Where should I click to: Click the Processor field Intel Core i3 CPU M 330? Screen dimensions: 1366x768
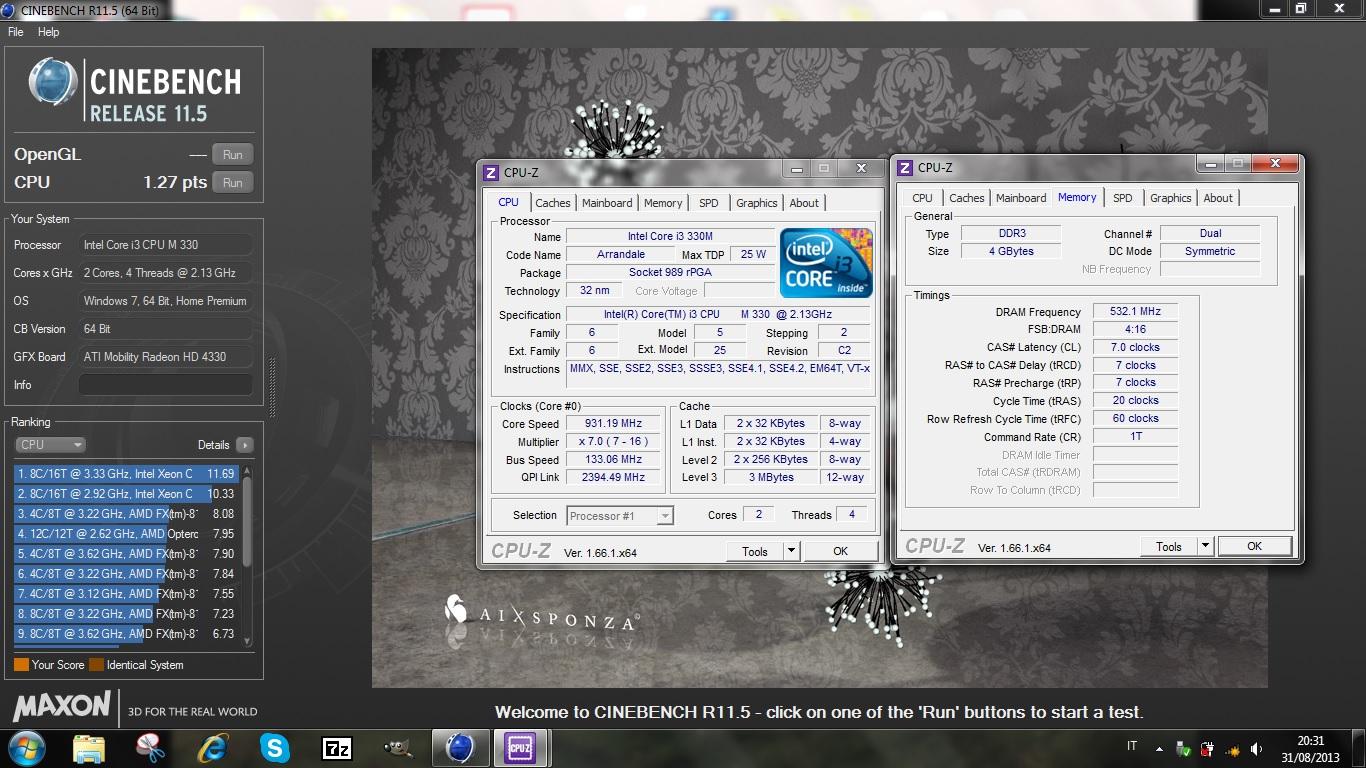[165, 245]
